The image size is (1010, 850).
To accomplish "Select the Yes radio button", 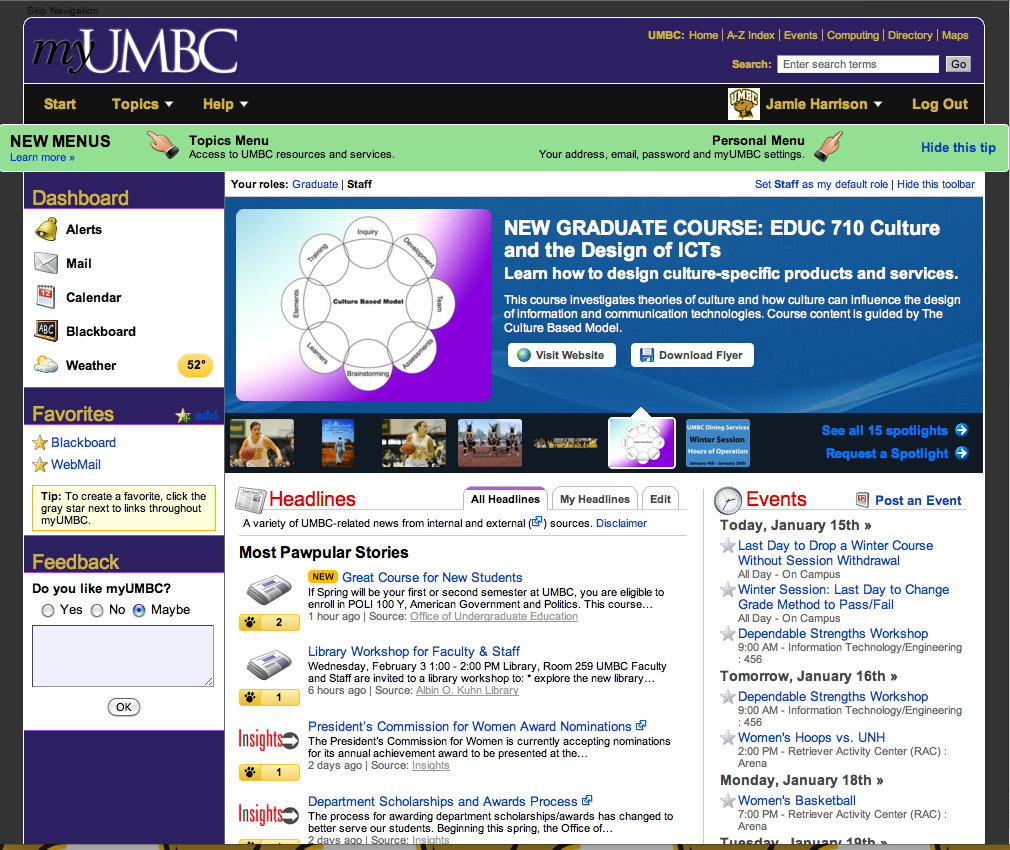I will point(47,610).
